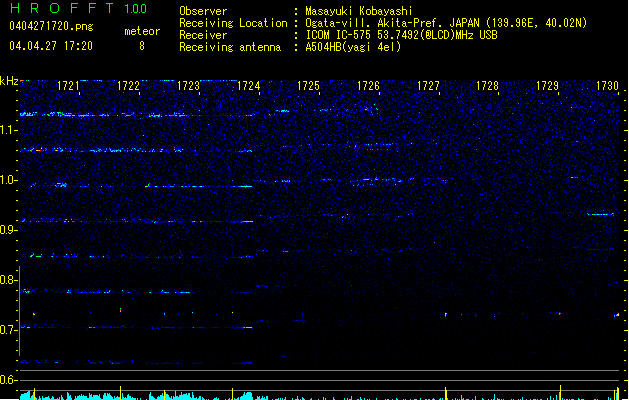Click receiver text ICOM IC-575 53.7492

(x=401, y=35)
